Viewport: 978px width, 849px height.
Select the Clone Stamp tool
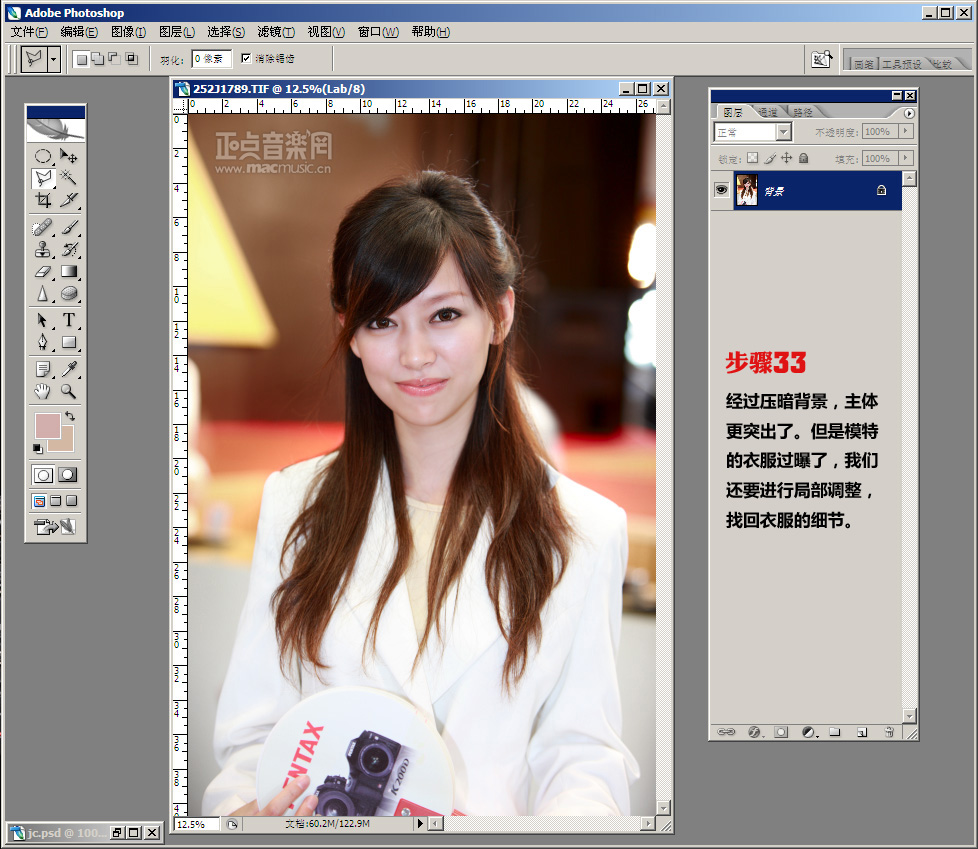(x=43, y=249)
